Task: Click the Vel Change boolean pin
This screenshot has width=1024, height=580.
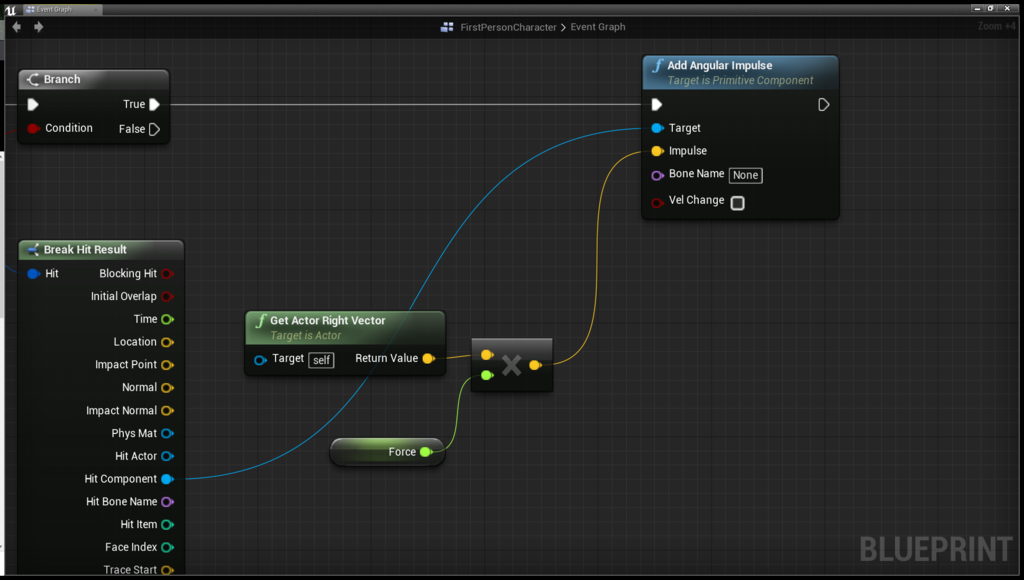Action: [658, 203]
